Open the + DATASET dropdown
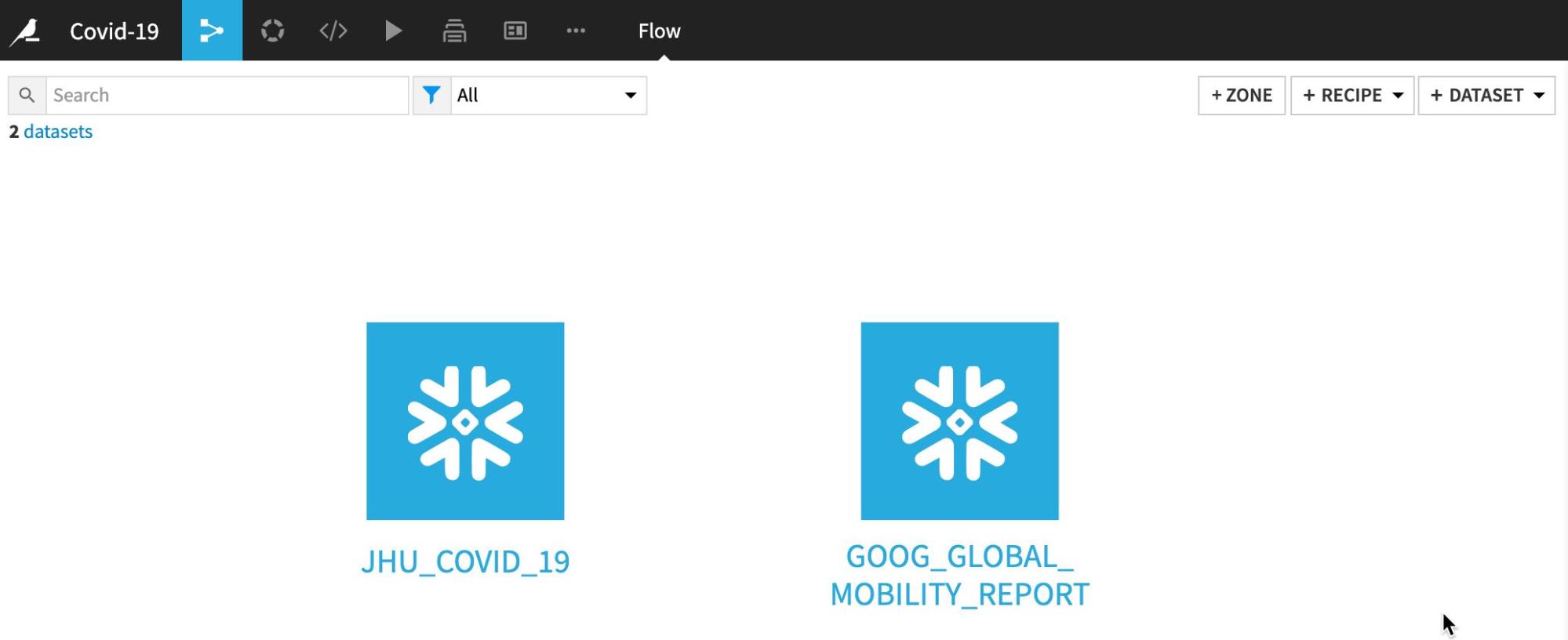Viewport: 1568px width, 640px height. (1486, 96)
